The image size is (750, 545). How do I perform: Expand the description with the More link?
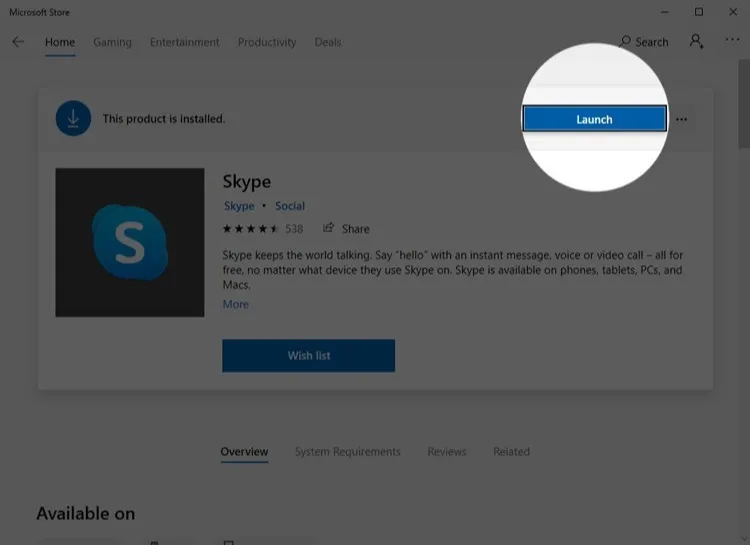click(x=236, y=304)
